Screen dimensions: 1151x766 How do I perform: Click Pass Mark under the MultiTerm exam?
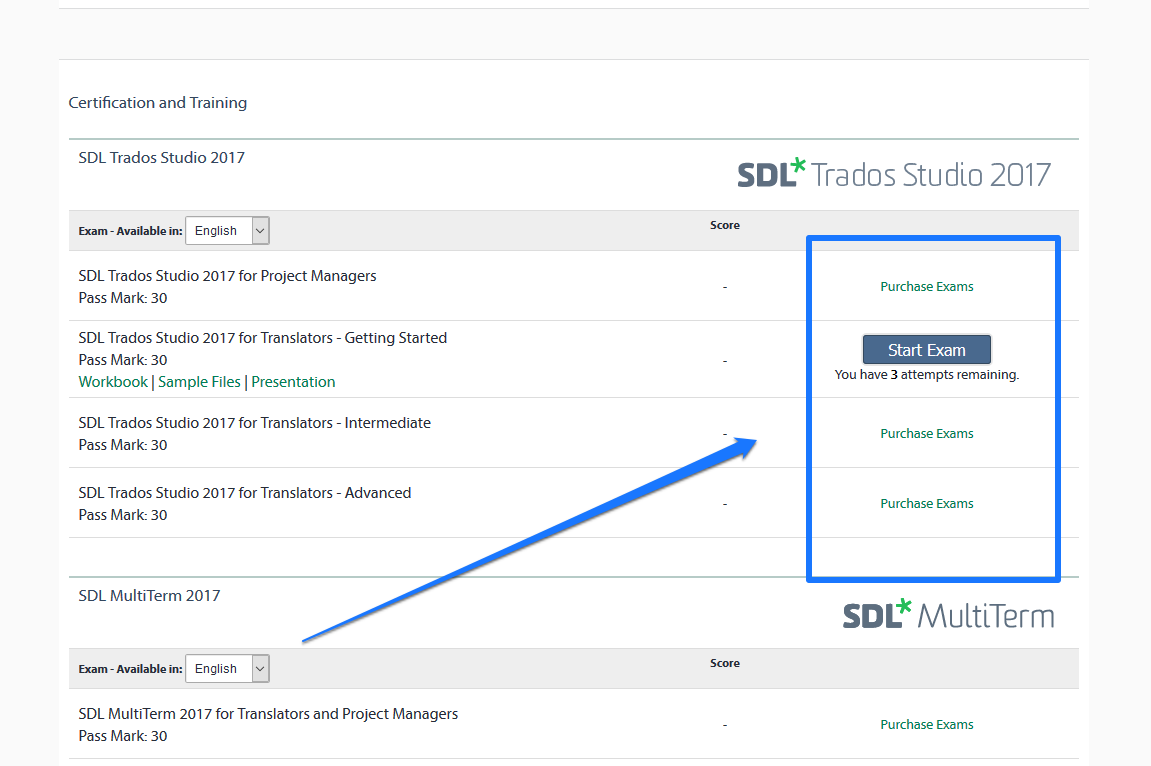pyautogui.click(x=123, y=736)
